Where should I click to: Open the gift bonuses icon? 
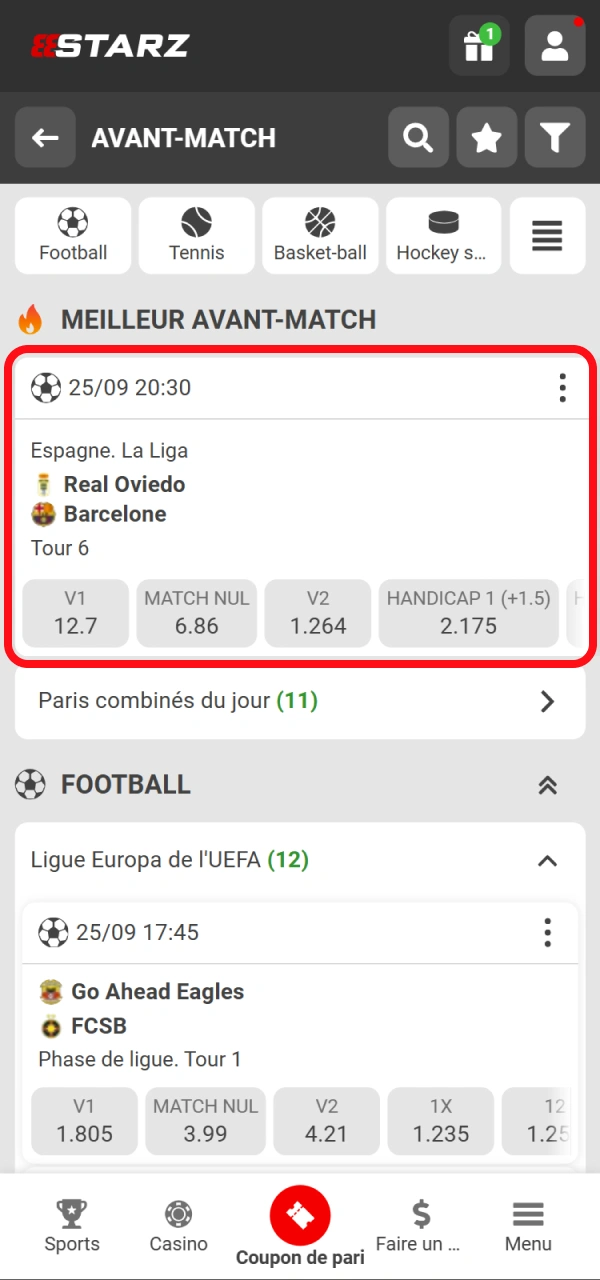coord(479,46)
